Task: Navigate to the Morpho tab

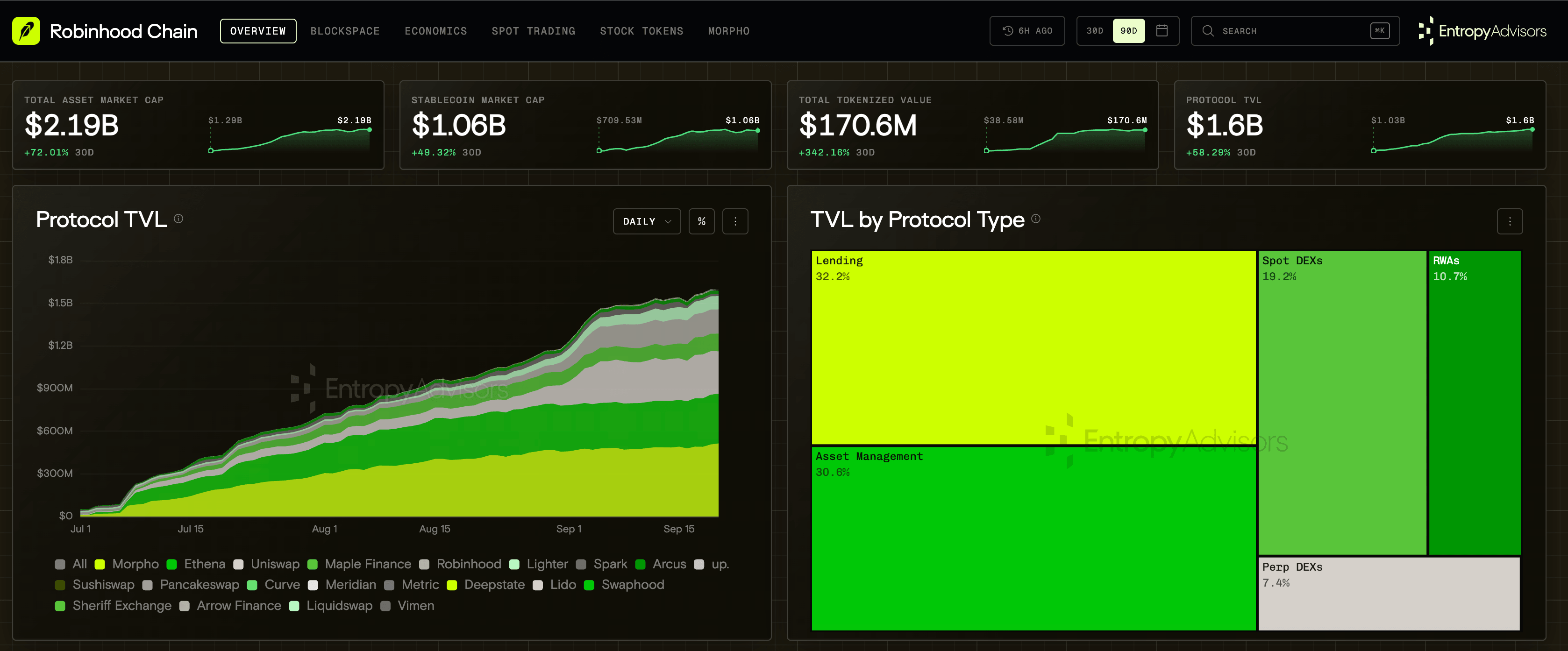Action: click(x=728, y=31)
